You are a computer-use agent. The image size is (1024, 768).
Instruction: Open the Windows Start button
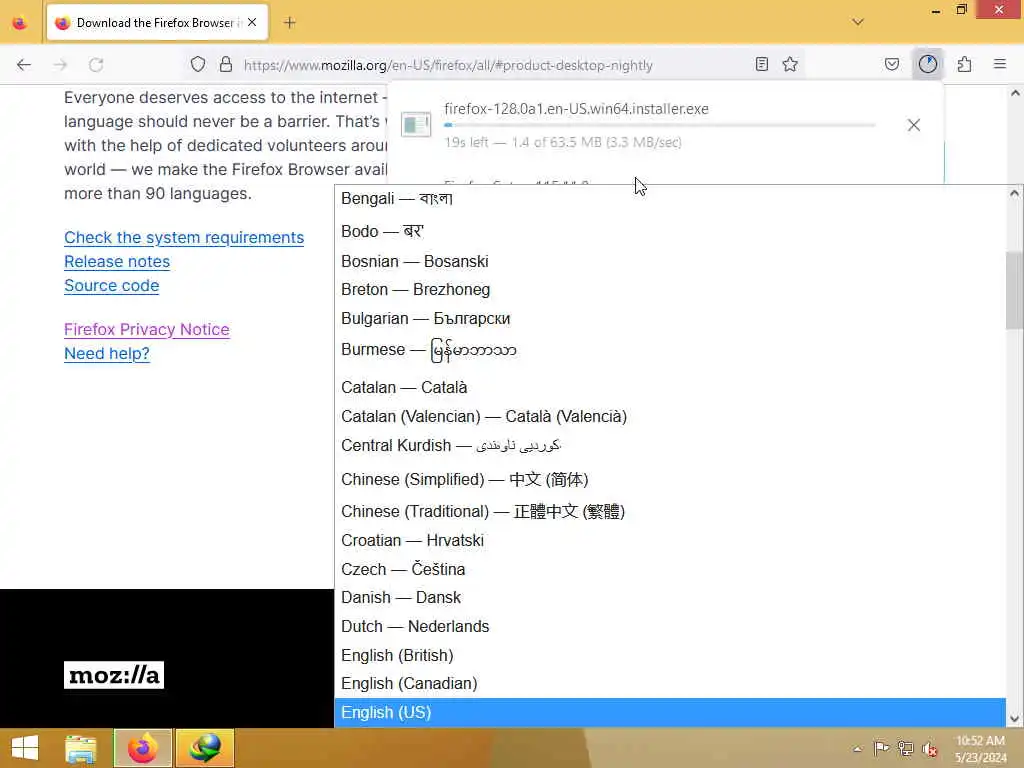pyautogui.click(x=25, y=748)
